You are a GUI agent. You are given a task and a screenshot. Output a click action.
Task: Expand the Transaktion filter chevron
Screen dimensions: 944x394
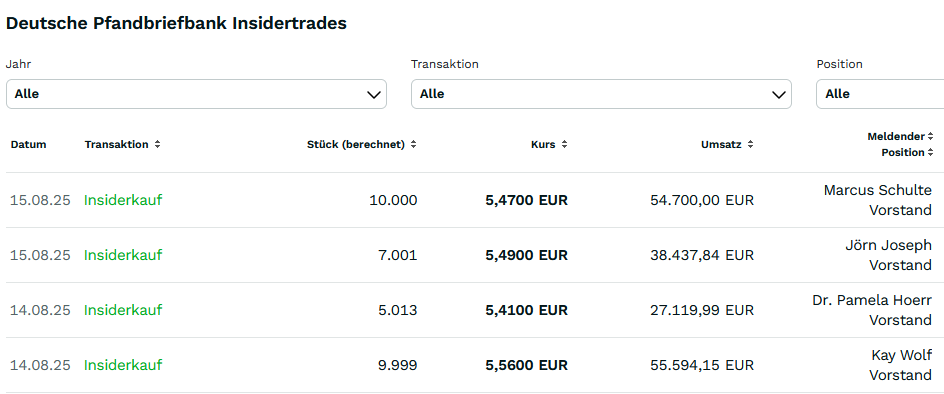(x=779, y=95)
